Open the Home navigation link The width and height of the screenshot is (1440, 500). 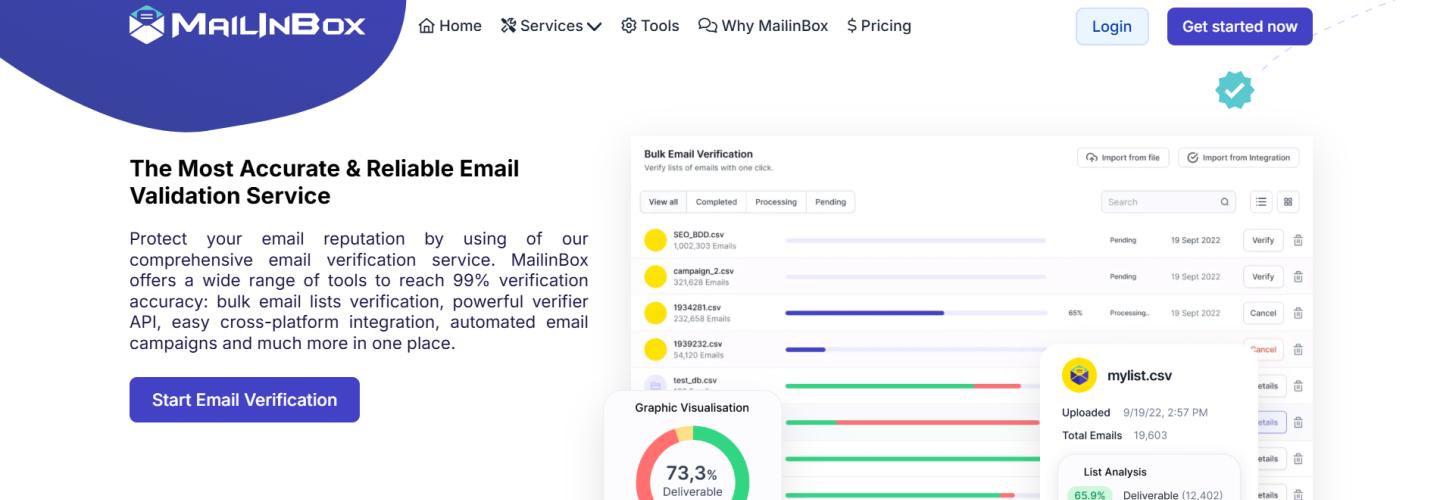click(x=450, y=26)
